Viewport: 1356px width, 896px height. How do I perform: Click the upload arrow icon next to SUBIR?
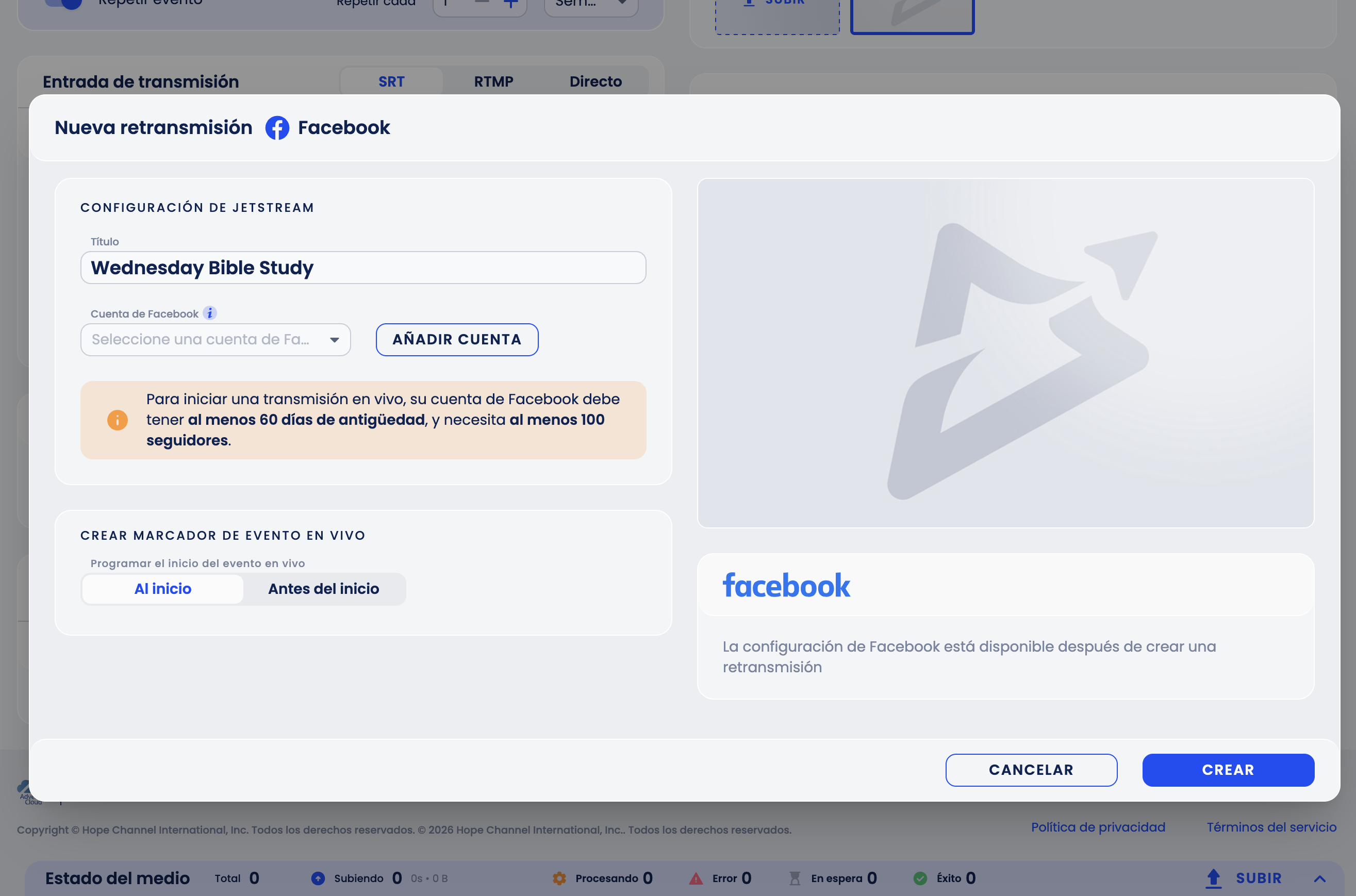coord(1213,878)
